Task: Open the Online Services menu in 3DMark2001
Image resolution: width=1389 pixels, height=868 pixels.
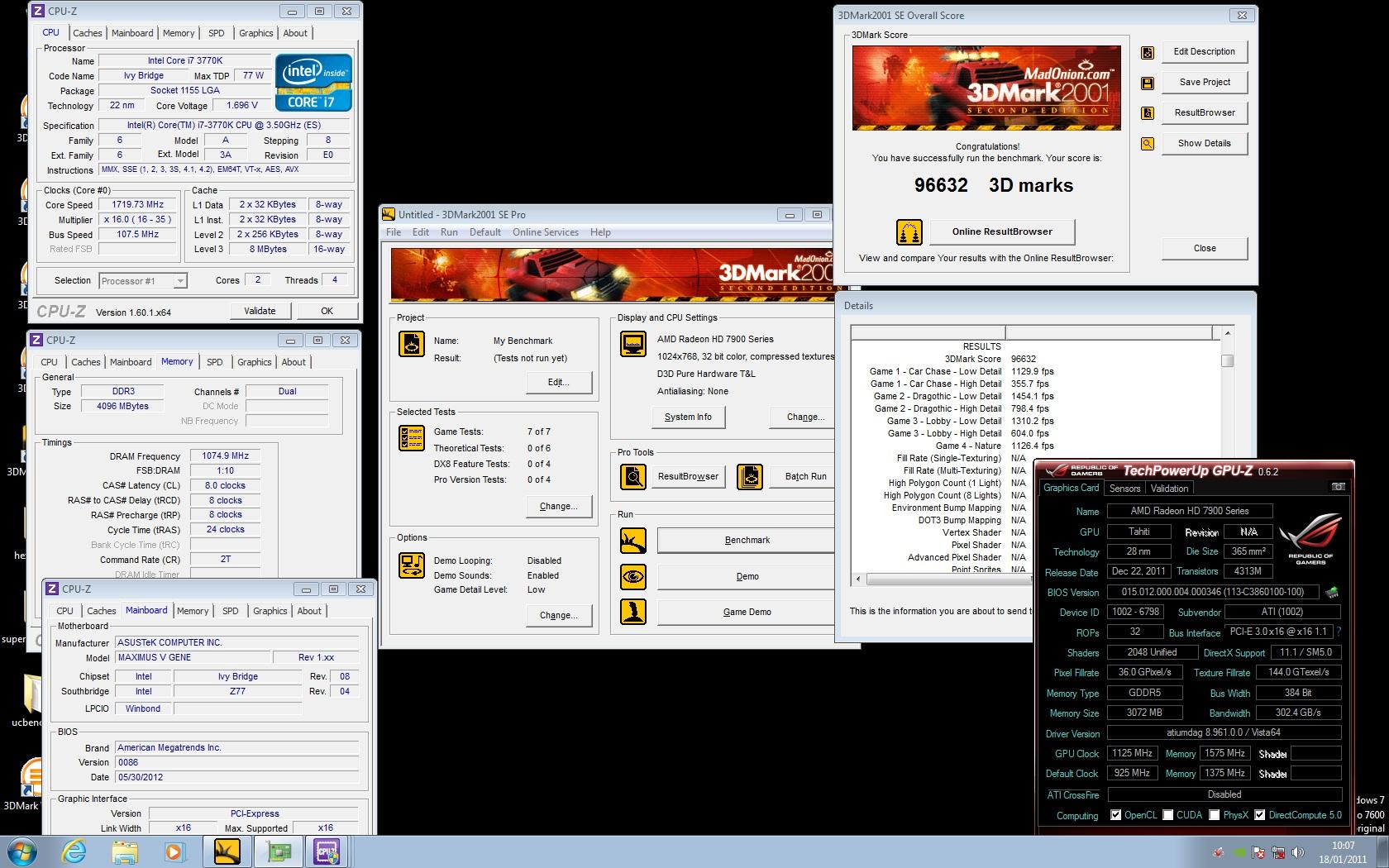Action: pyautogui.click(x=546, y=232)
